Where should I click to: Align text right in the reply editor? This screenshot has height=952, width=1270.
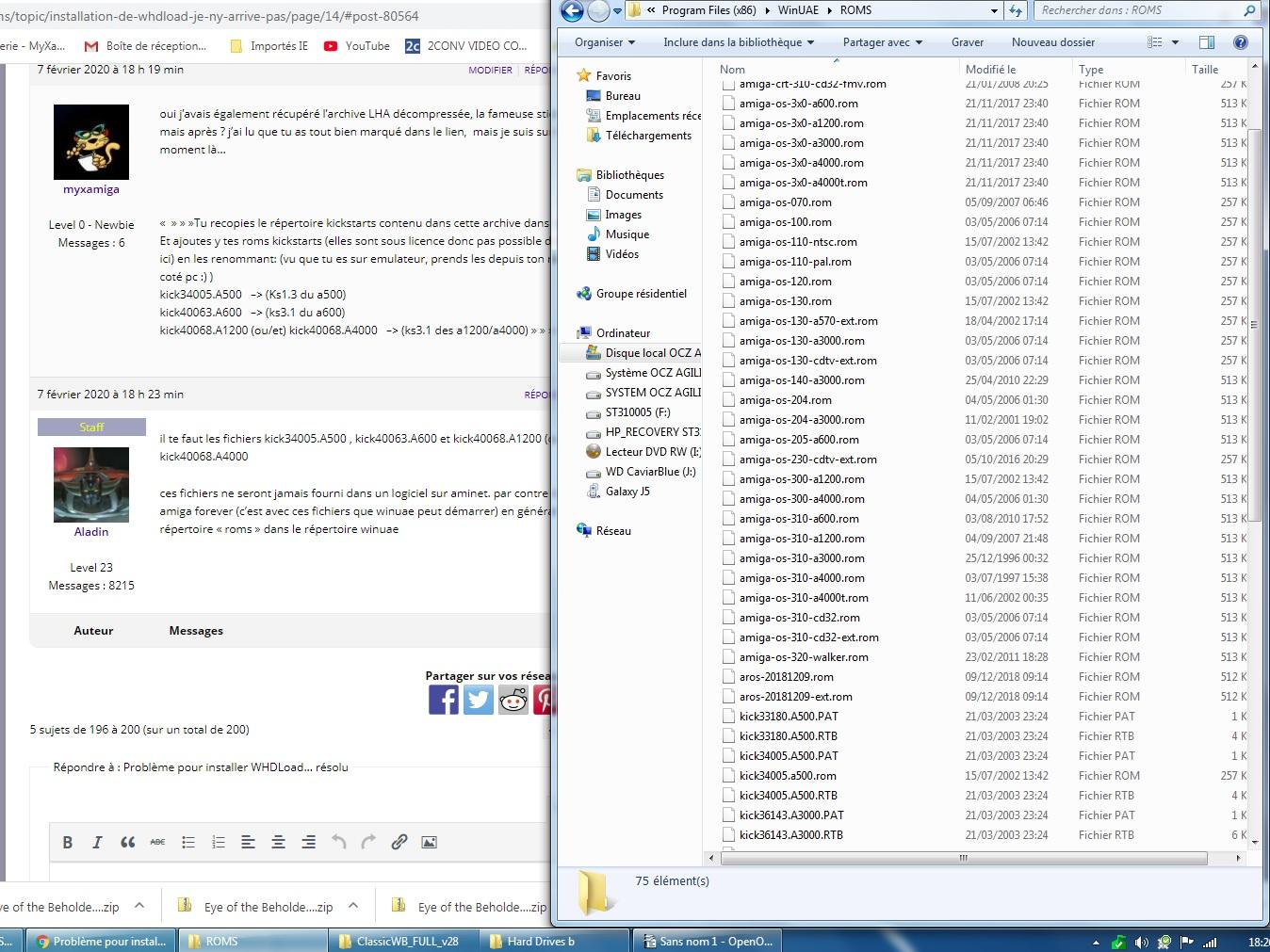click(x=308, y=842)
